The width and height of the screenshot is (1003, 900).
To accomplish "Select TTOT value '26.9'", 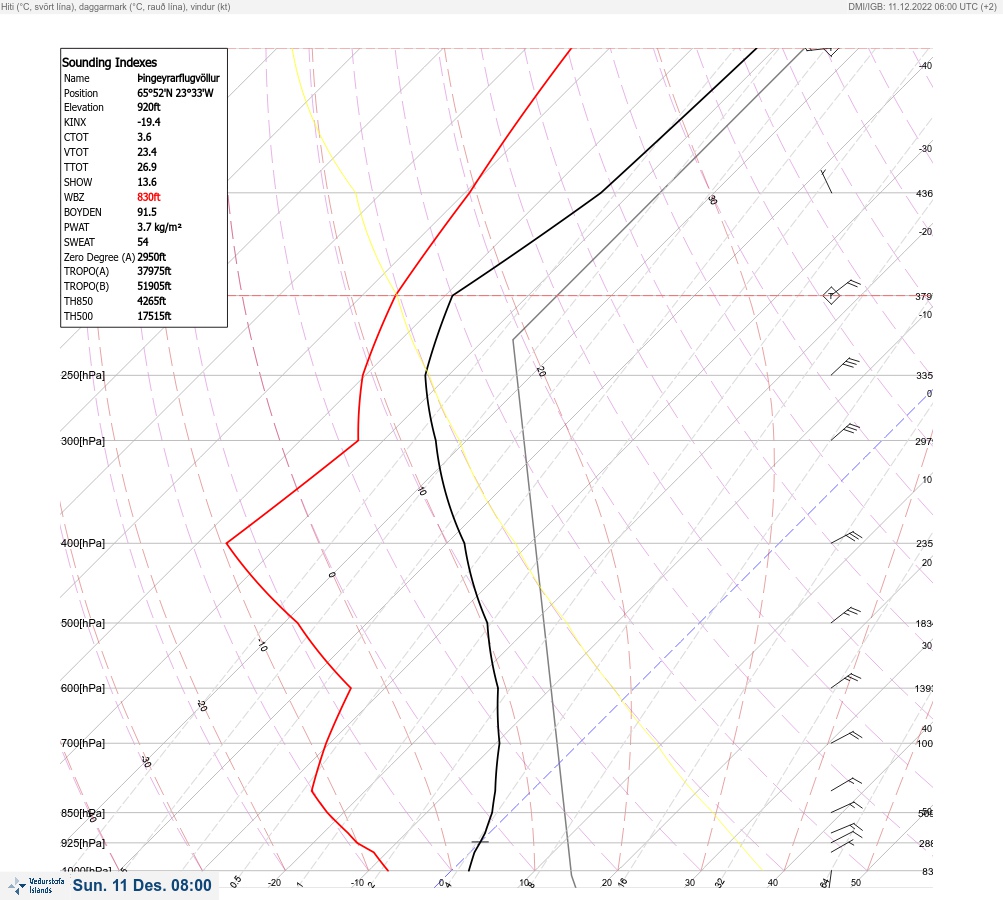I will (x=147, y=167).
